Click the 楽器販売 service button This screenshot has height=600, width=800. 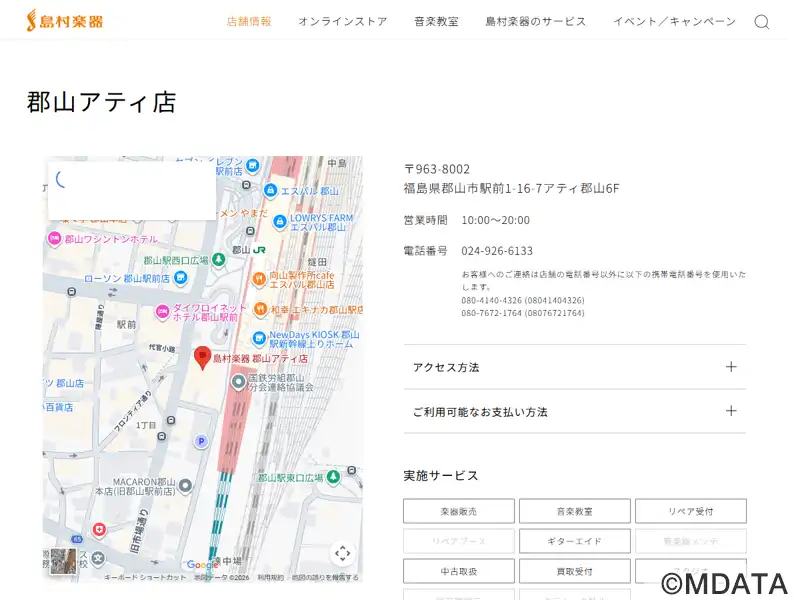tap(459, 511)
